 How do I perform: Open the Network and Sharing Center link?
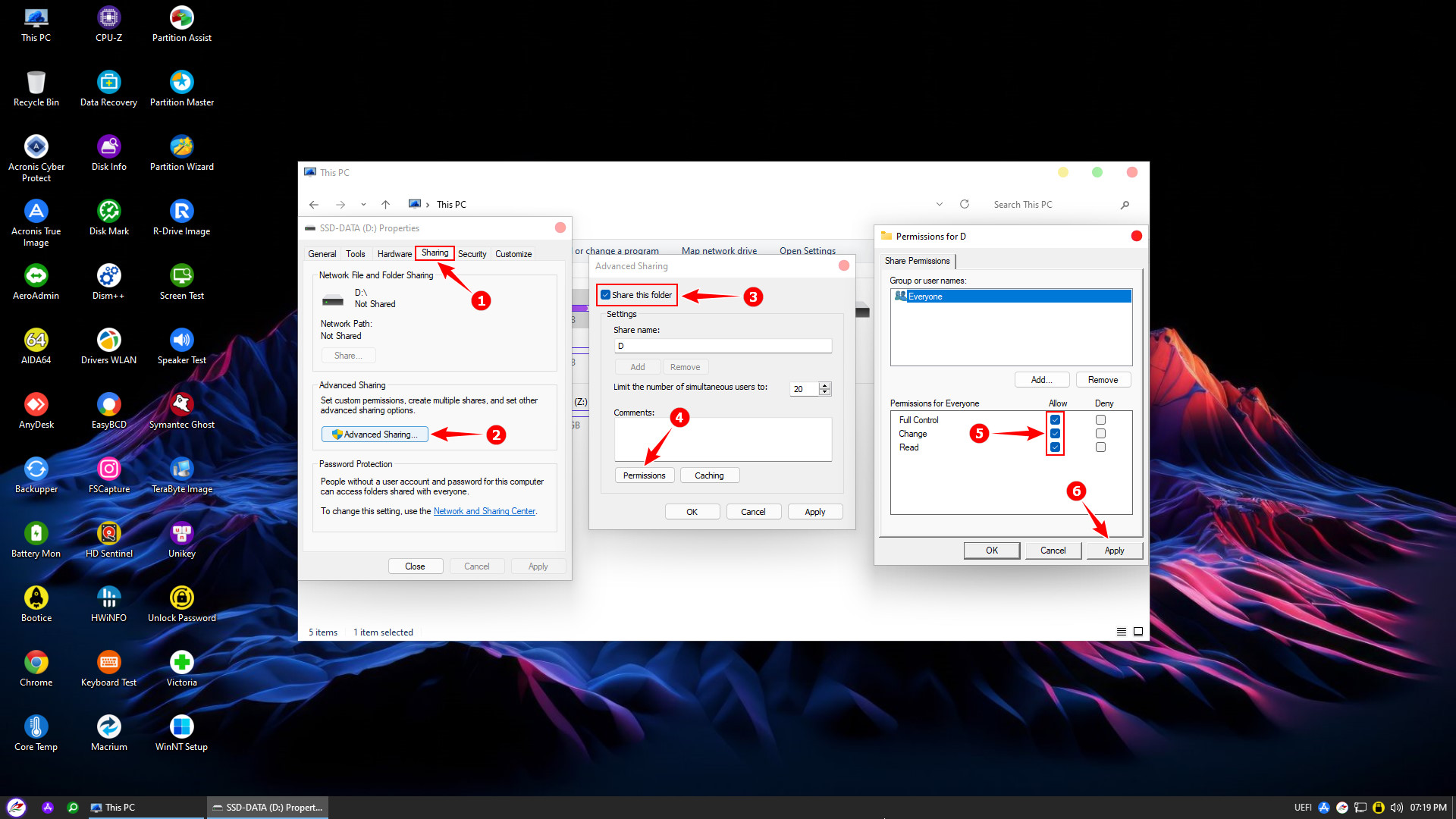(x=484, y=511)
